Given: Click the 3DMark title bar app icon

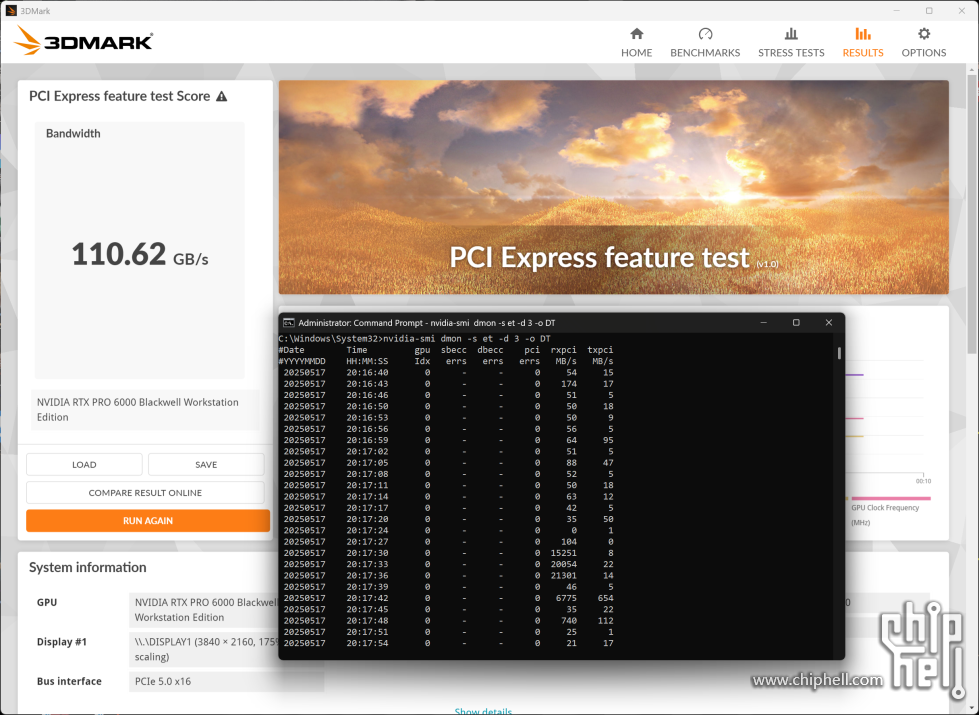Looking at the screenshot, I should point(11,11).
